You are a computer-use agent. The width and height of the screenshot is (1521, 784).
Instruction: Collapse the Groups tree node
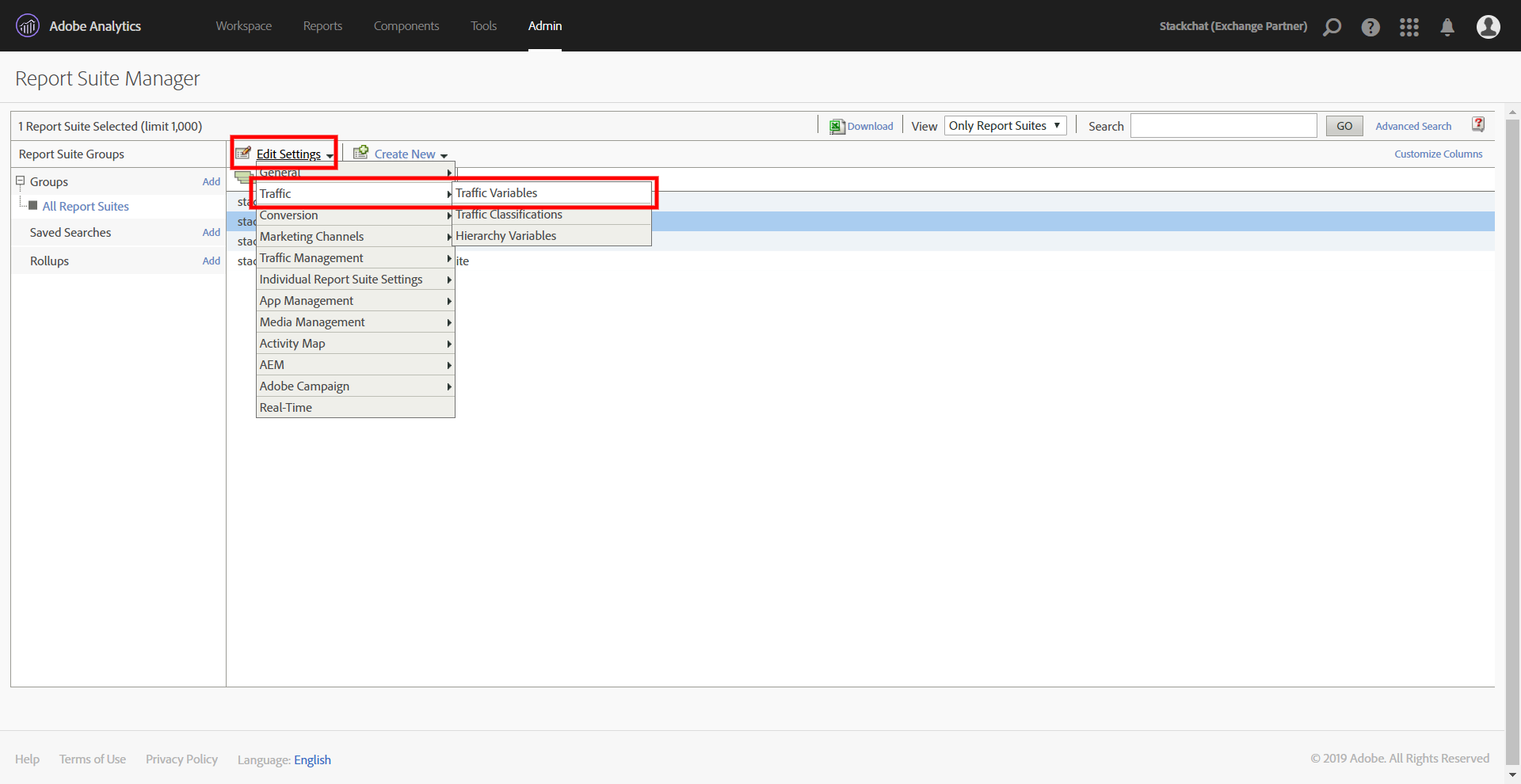coord(21,181)
